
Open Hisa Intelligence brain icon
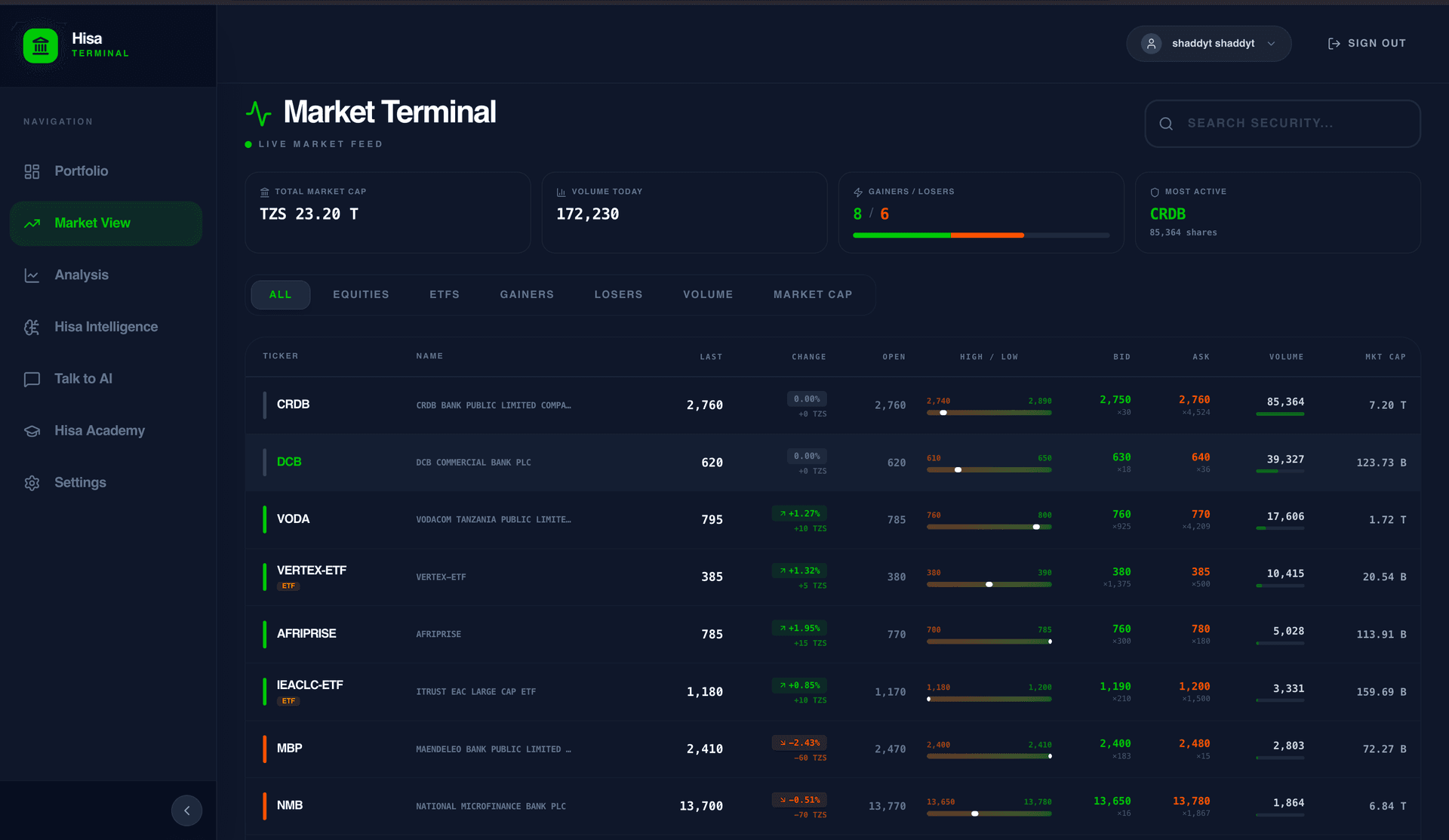pyautogui.click(x=32, y=327)
